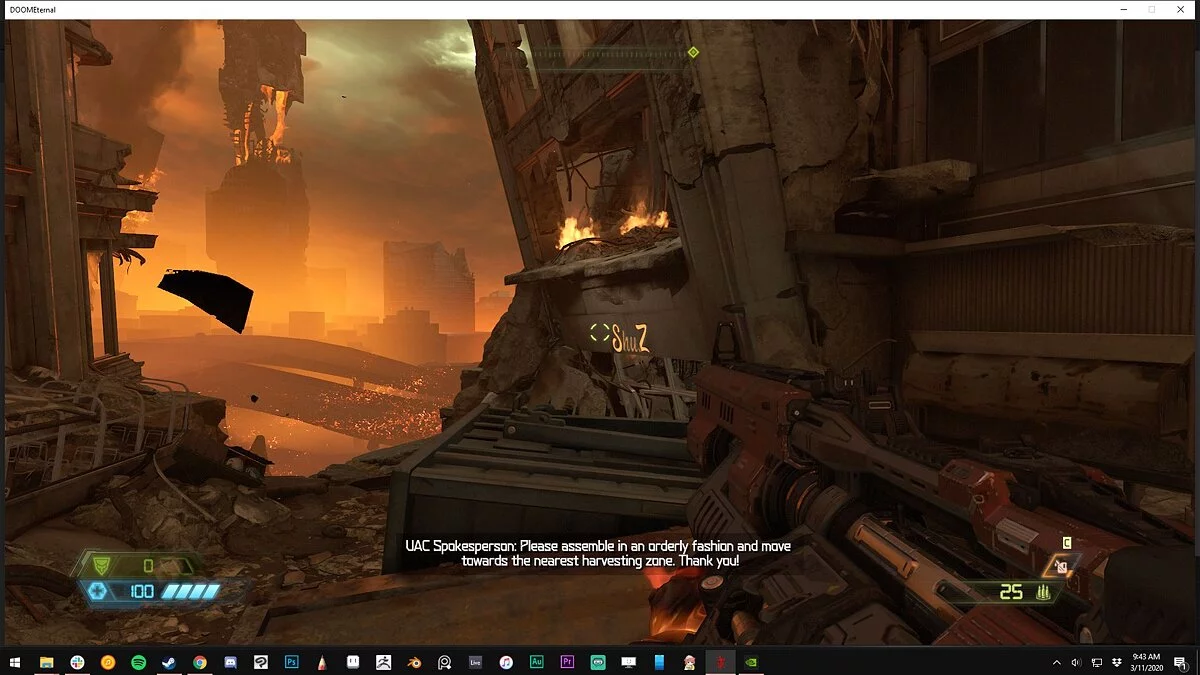Click the DOOM Eternal running taskbar icon

(720, 662)
